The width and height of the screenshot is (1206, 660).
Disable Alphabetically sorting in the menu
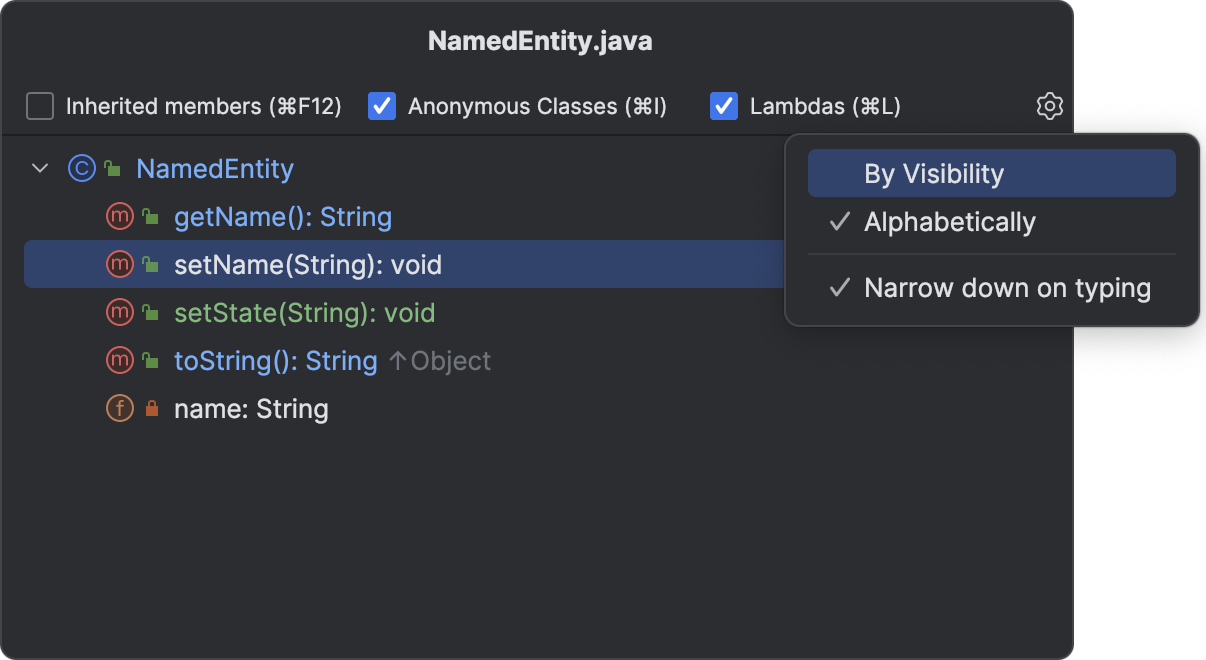pos(949,222)
